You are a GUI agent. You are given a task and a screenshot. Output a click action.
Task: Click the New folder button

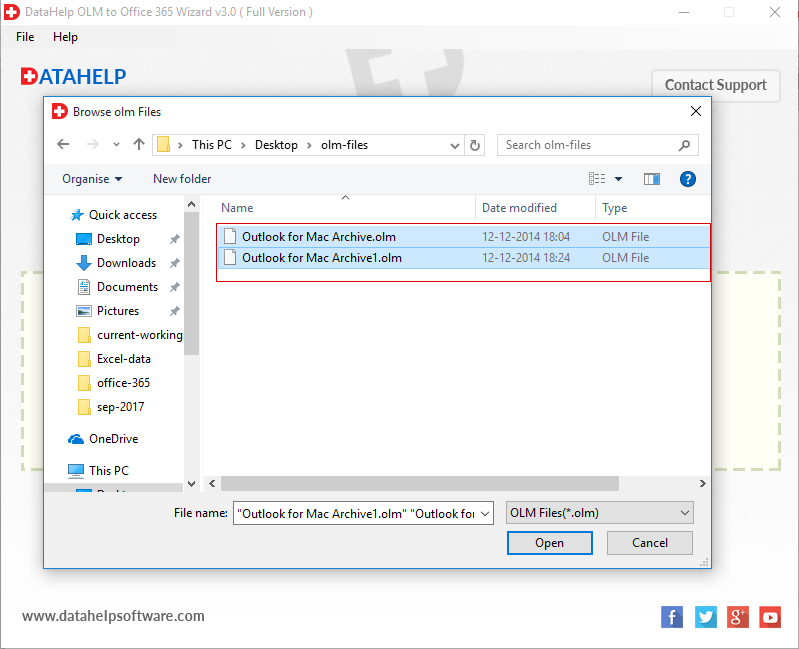[x=182, y=179]
